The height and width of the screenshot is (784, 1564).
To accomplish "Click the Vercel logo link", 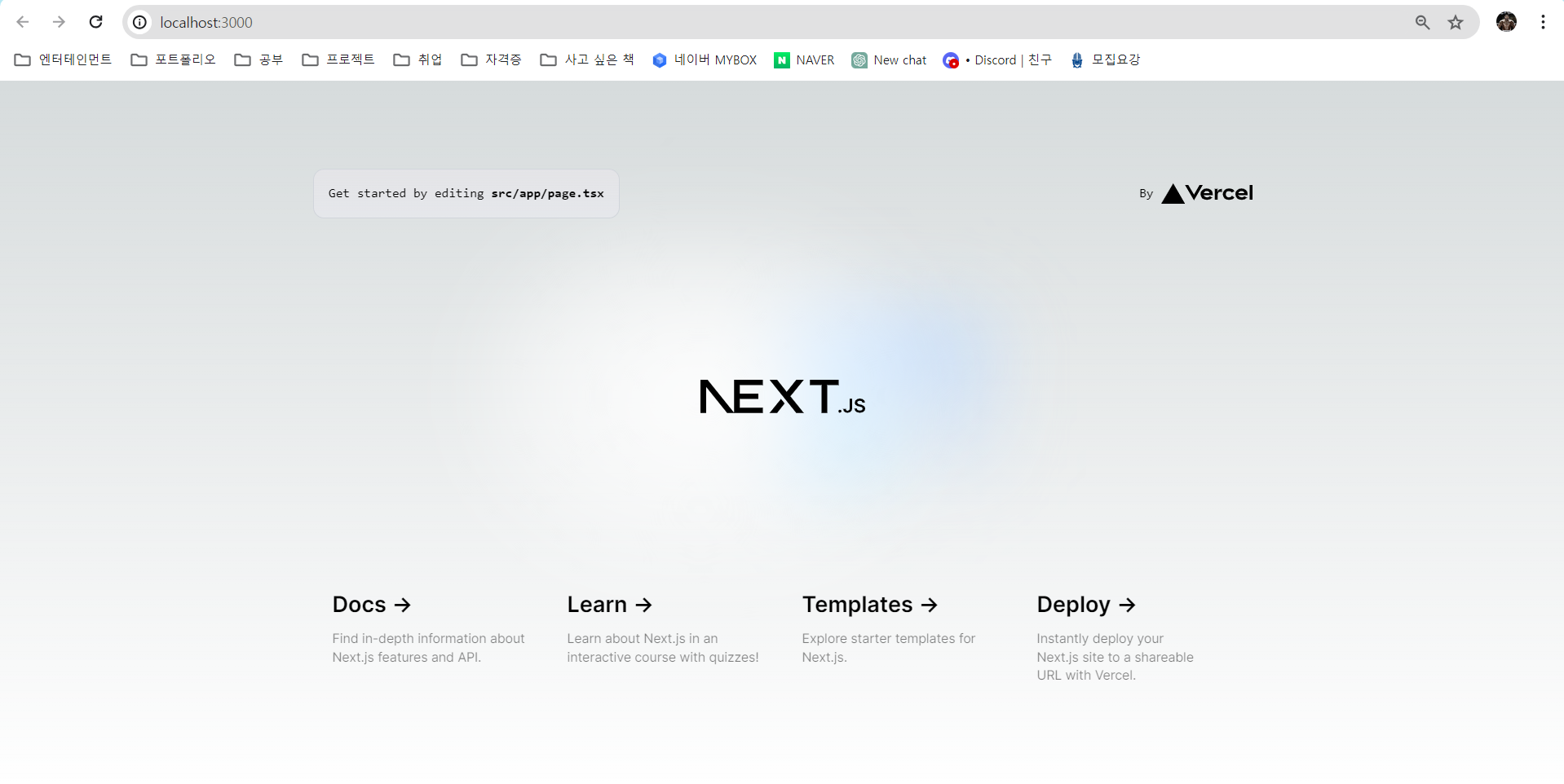I will tap(1207, 193).
